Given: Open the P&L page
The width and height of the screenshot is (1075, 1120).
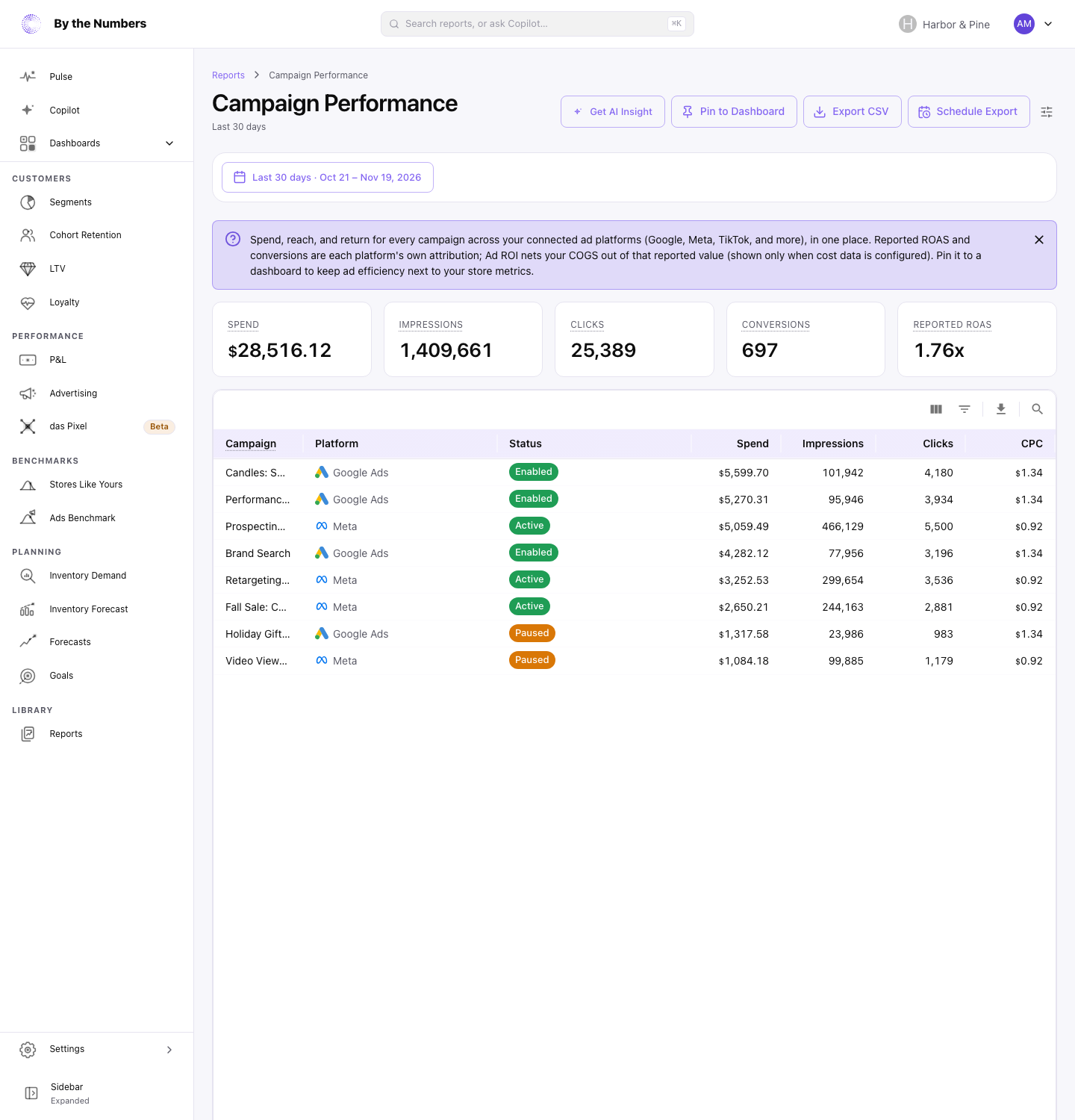Looking at the screenshot, I should coord(97,360).
